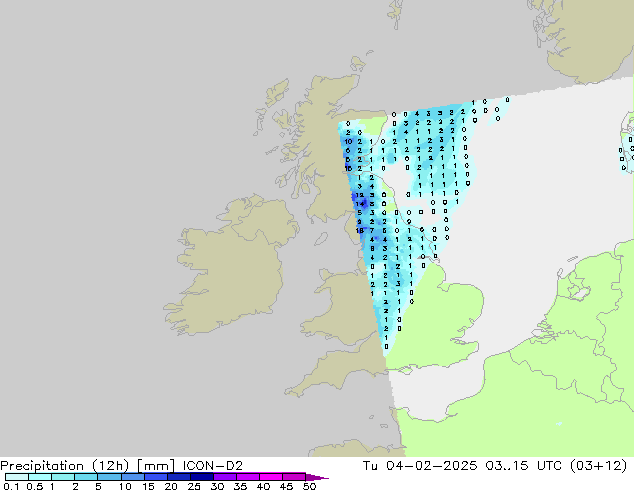This screenshot has height=490, width=634.
Task: Select the legend swatch between 0.5 and 1
Action: click(x=40, y=477)
